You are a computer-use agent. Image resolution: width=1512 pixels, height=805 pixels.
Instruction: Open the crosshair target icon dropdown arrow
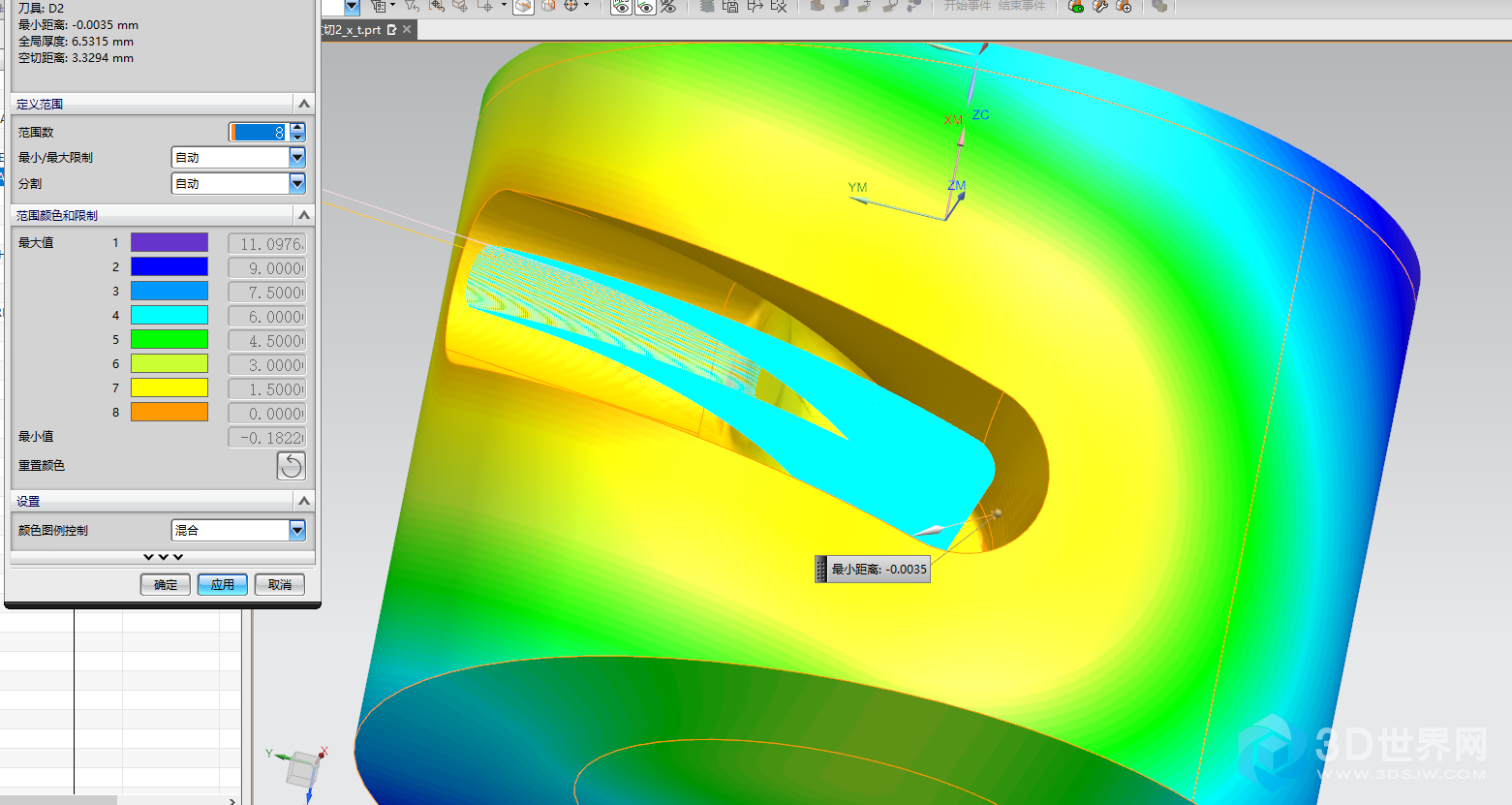click(586, 6)
